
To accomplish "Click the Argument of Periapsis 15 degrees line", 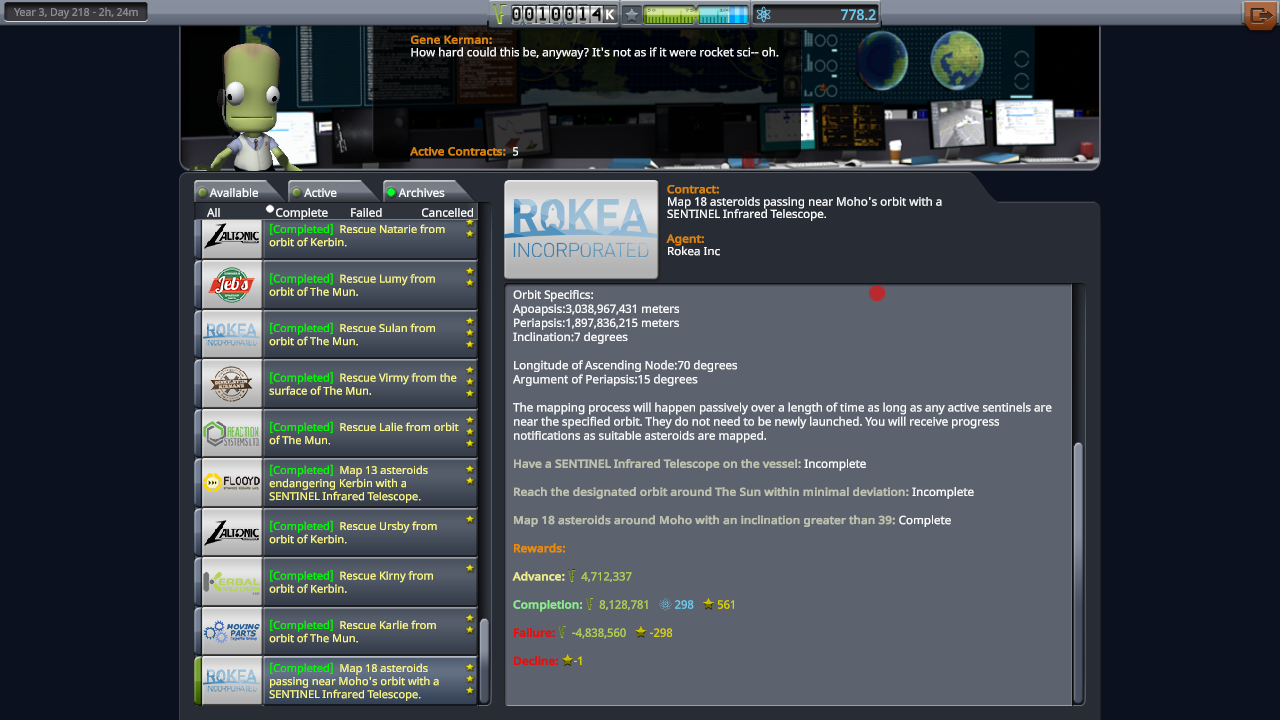I will [605, 379].
